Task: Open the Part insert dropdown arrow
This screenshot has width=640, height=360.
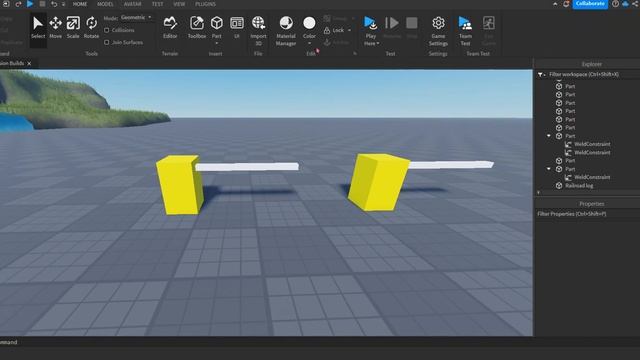Action: pyautogui.click(x=217, y=43)
